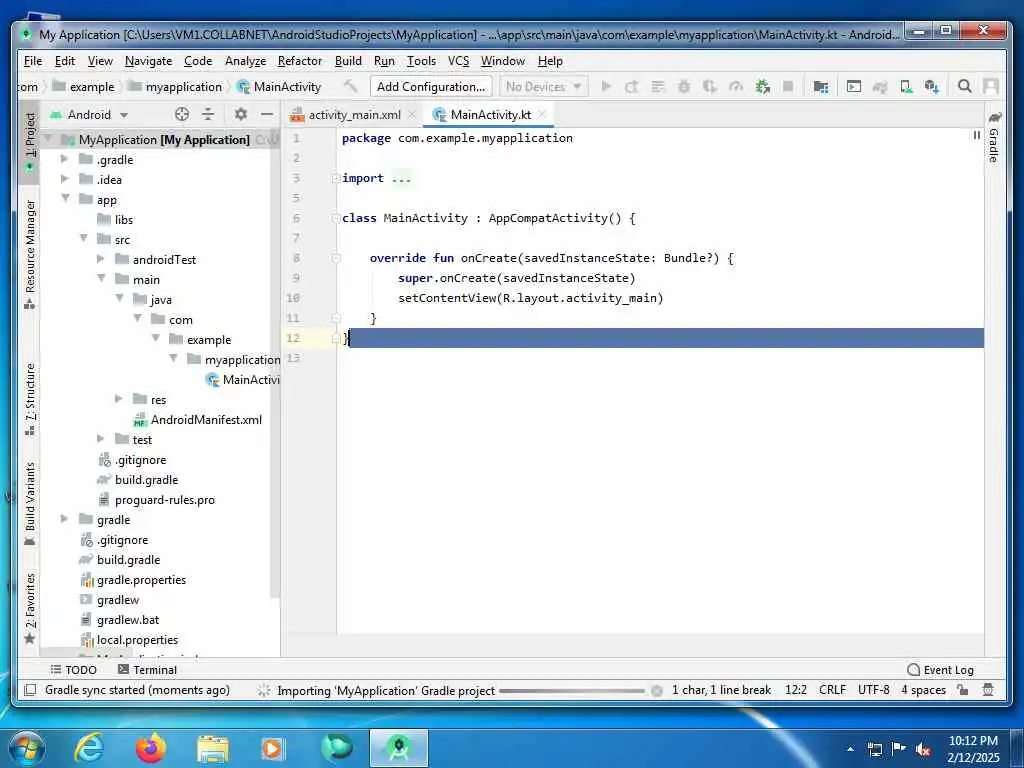This screenshot has height=768, width=1024.
Task: Click the Apply Code Changes icon
Action: pos(658,86)
